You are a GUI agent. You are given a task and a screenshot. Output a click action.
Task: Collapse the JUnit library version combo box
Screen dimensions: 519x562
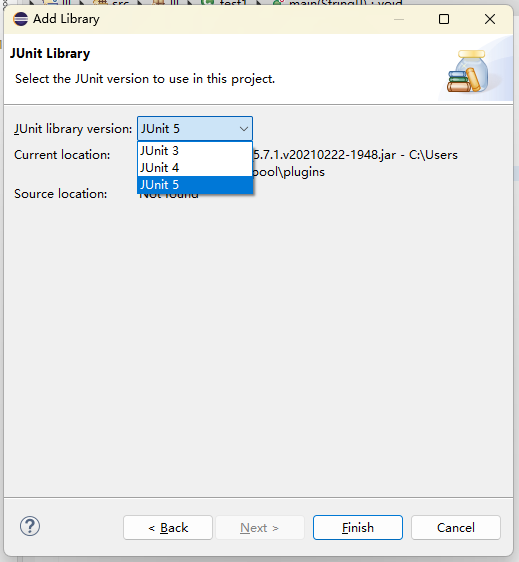pyautogui.click(x=195, y=128)
